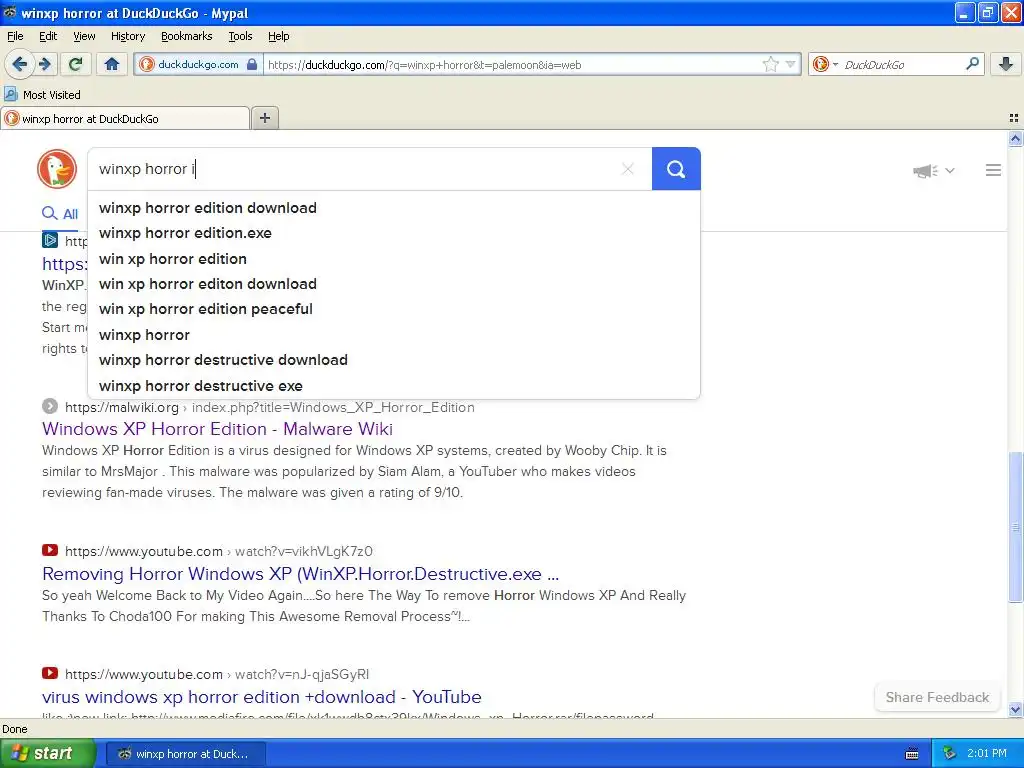
Task: Click the page scrollbar down arrow
Action: (x=1015, y=709)
